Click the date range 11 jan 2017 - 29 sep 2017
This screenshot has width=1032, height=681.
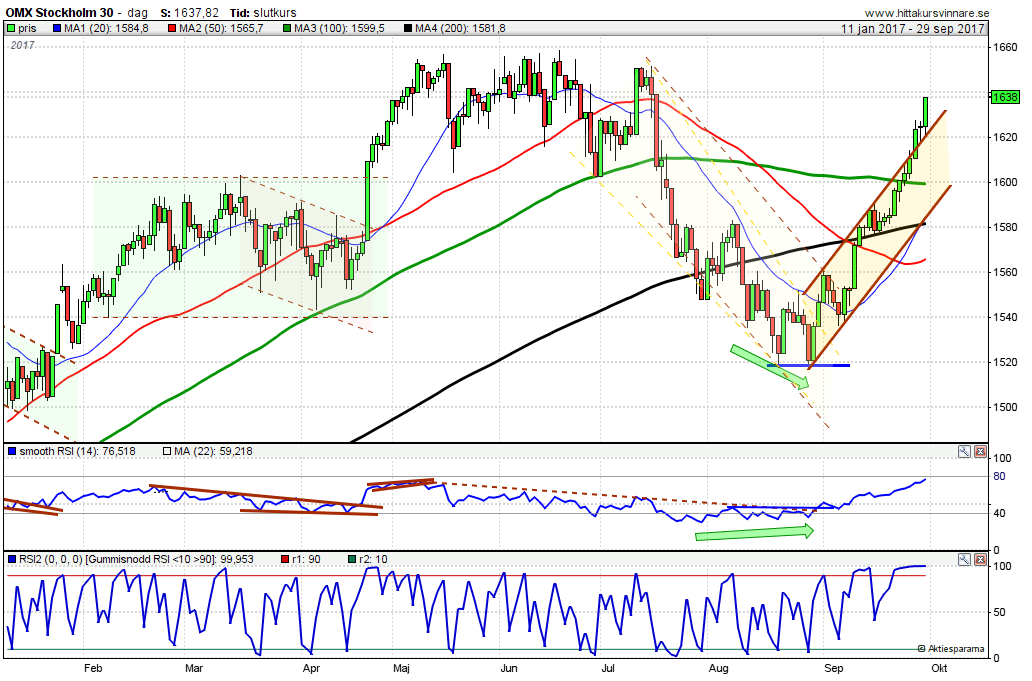(913, 28)
